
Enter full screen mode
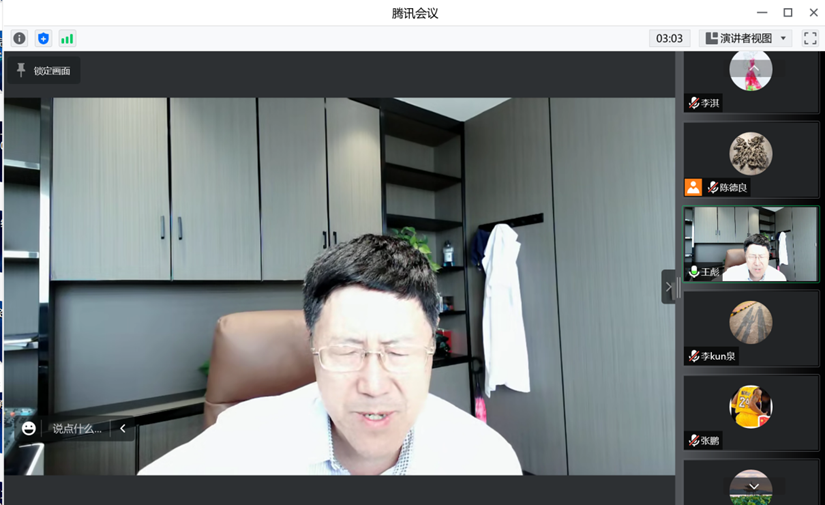pos(810,39)
